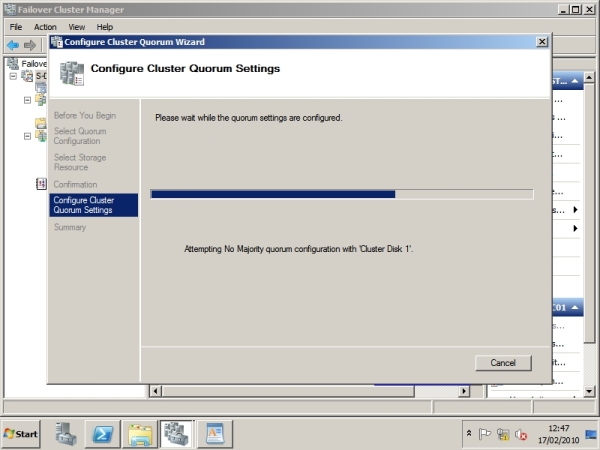Click the 'Attempting No Majority' status text
This screenshot has width=600, height=450.
click(298, 249)
